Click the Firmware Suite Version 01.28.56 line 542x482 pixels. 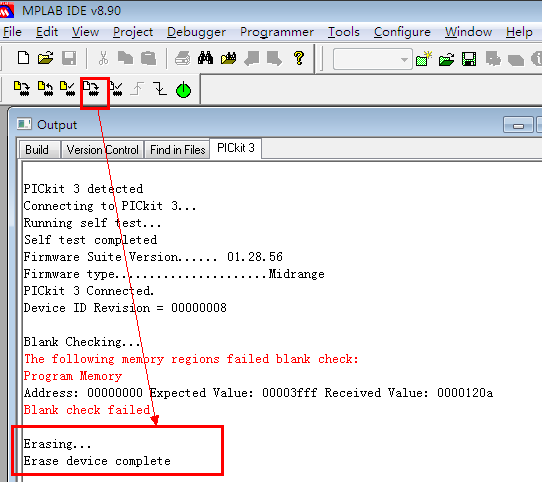pos(153,257)
